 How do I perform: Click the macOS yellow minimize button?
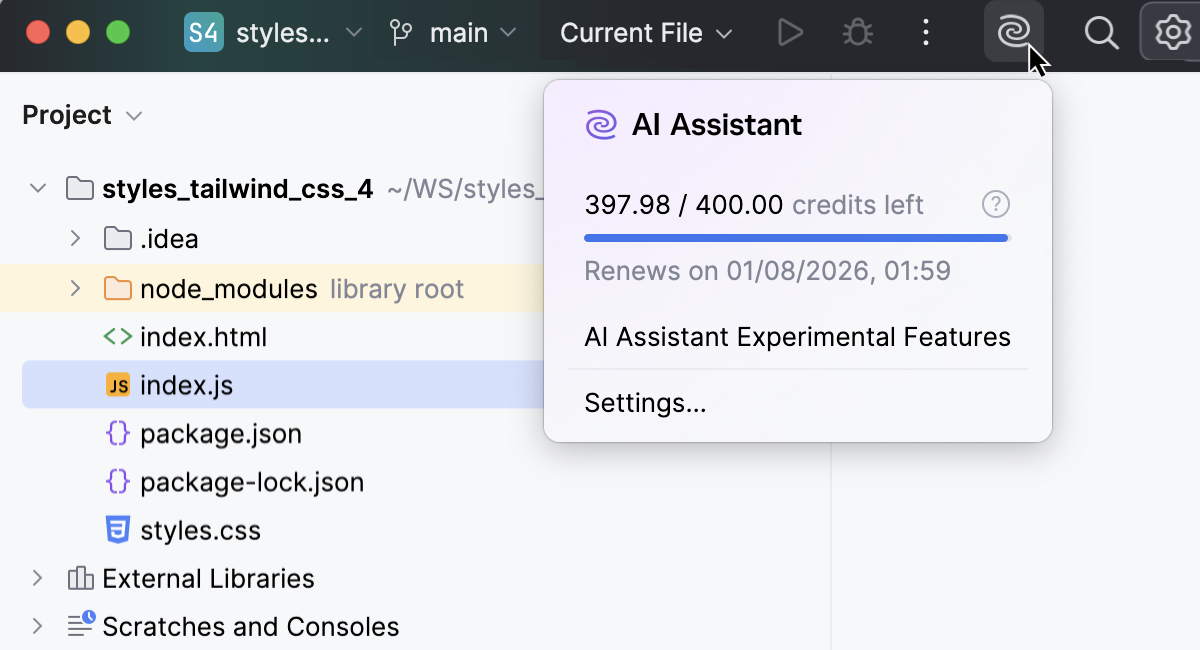click(x=78, y=33)
